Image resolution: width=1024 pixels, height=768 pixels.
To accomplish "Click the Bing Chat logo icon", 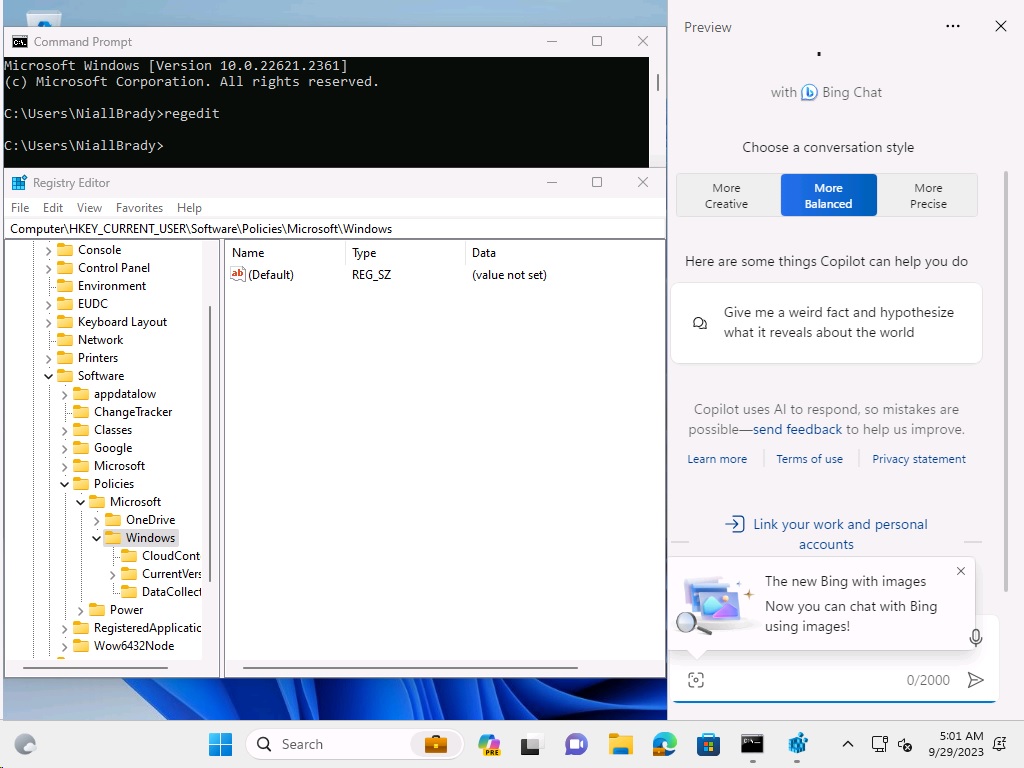I will (x=809, y=92).
